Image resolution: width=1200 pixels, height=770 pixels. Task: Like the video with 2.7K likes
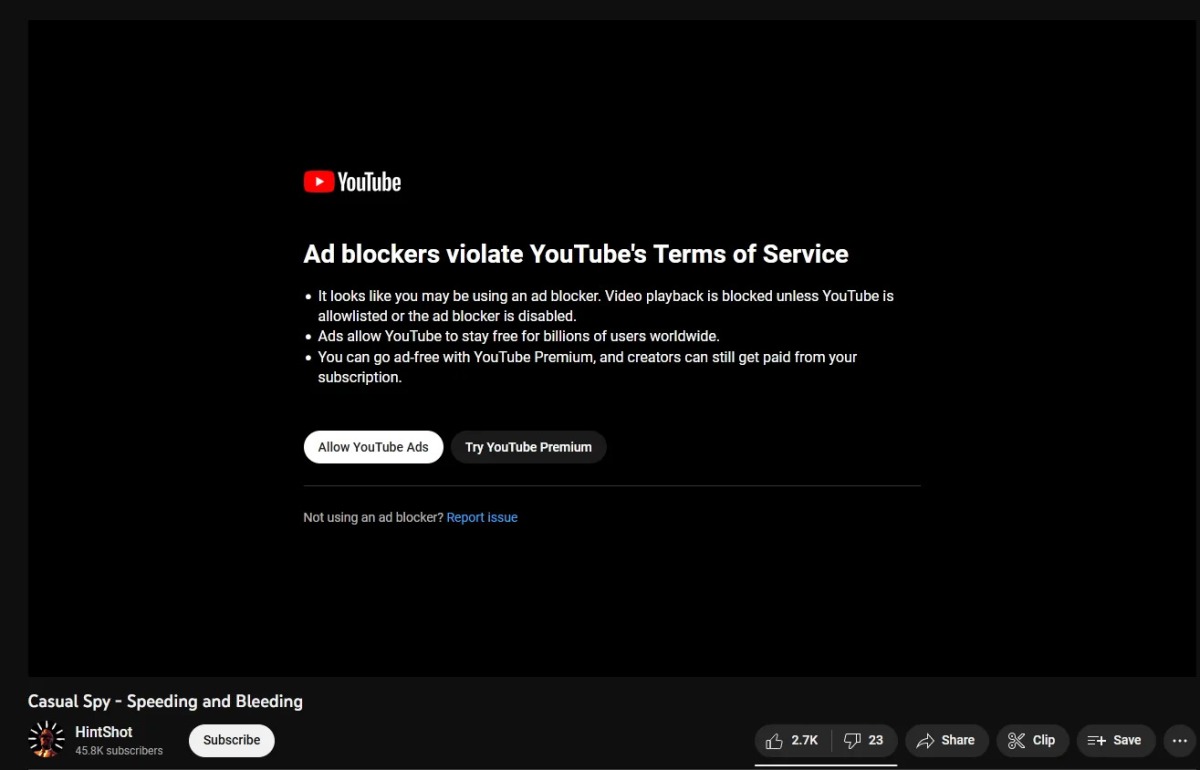pos(793,741)
